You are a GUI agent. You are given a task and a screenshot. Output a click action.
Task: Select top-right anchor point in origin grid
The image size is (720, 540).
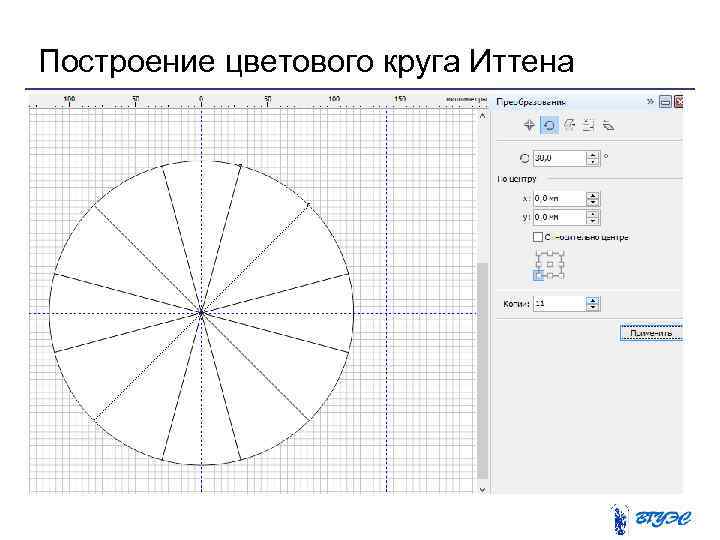coord(561,253)
